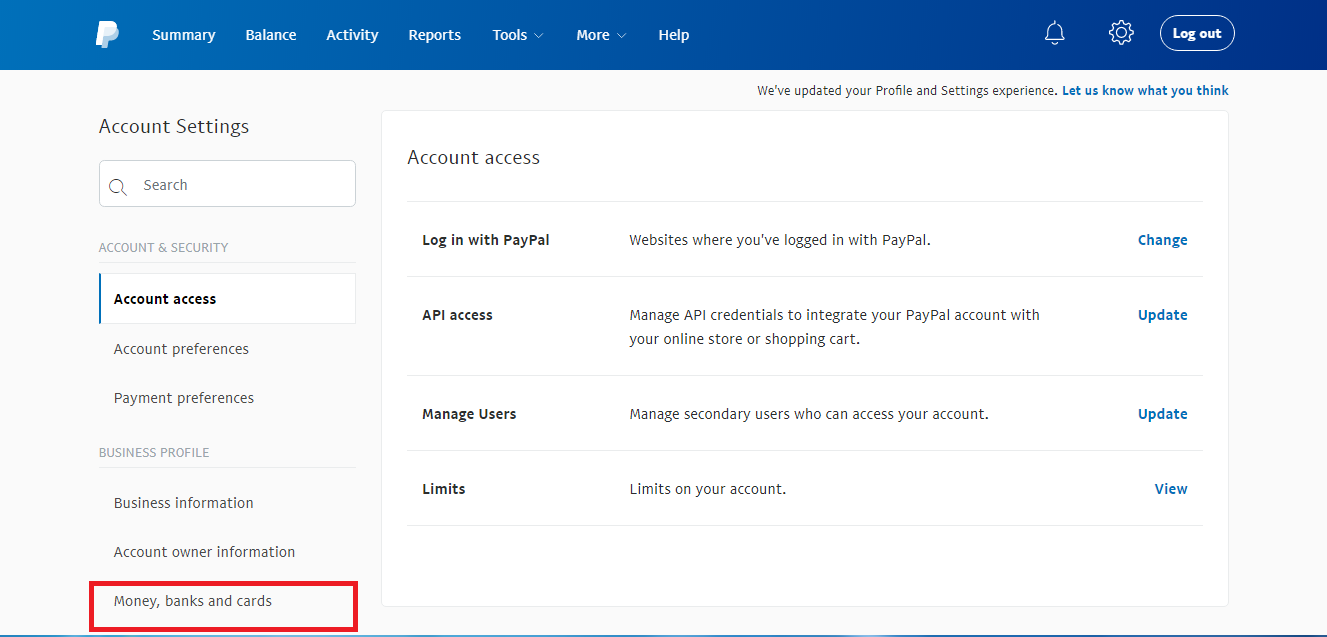Click Update for API access

pos(1163,315)
